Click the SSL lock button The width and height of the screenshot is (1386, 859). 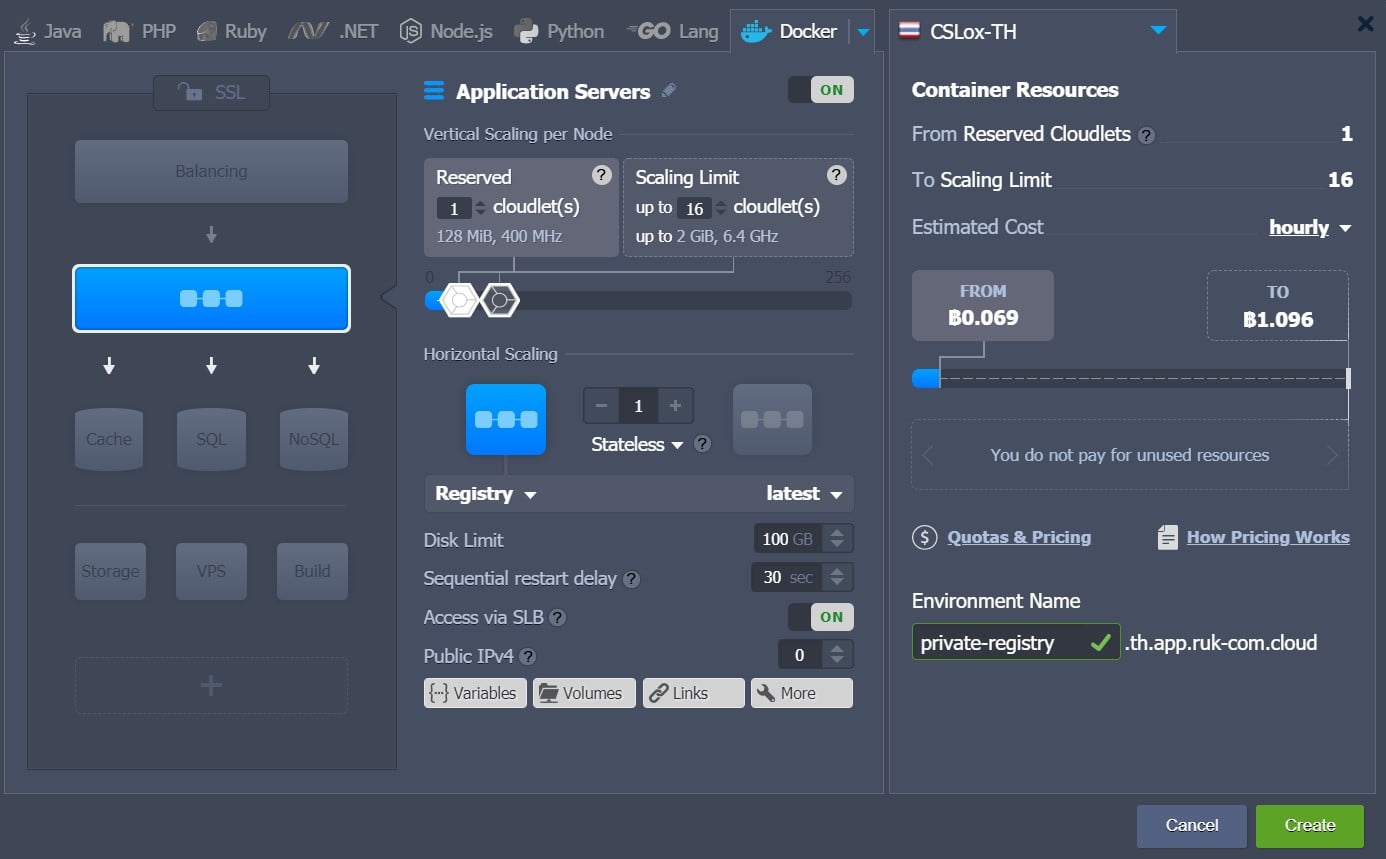point(211,93)
